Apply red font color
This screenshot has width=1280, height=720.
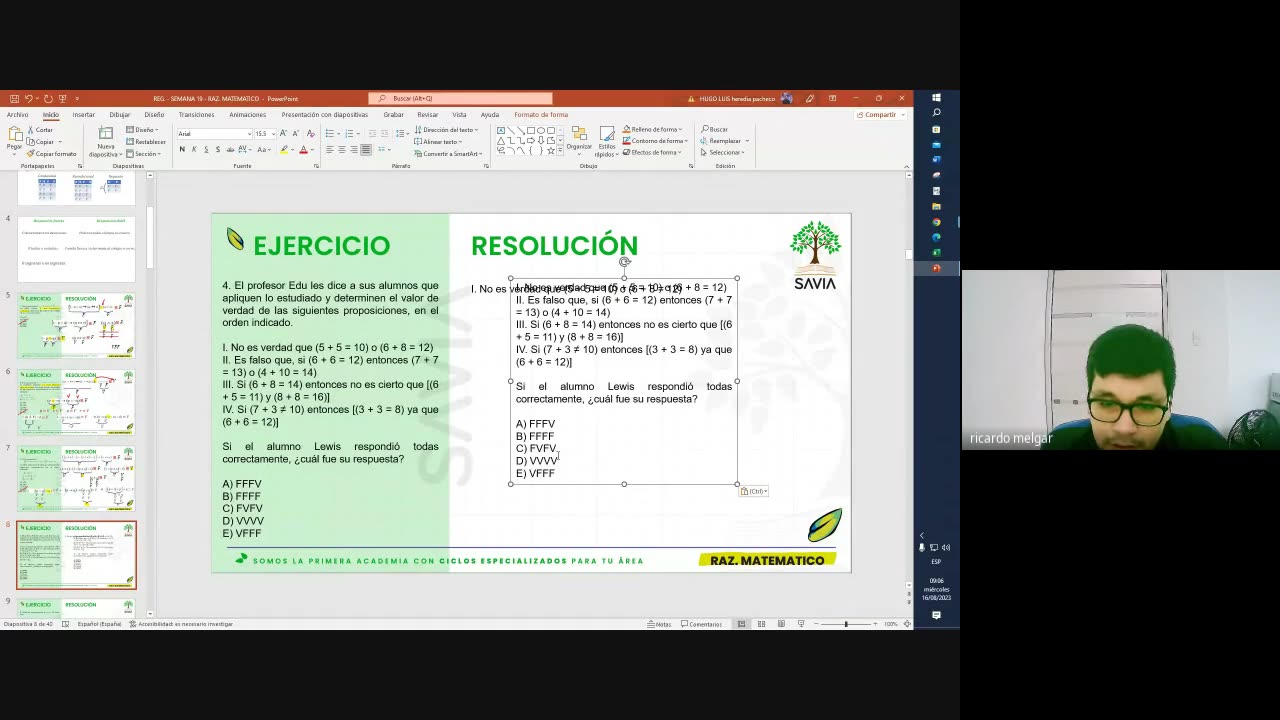click(304, 149)
